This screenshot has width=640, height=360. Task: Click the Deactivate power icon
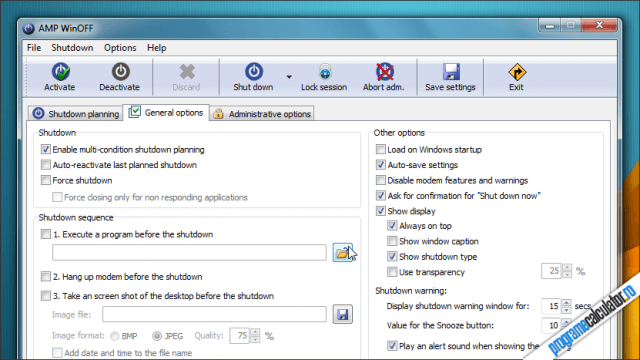120,72
